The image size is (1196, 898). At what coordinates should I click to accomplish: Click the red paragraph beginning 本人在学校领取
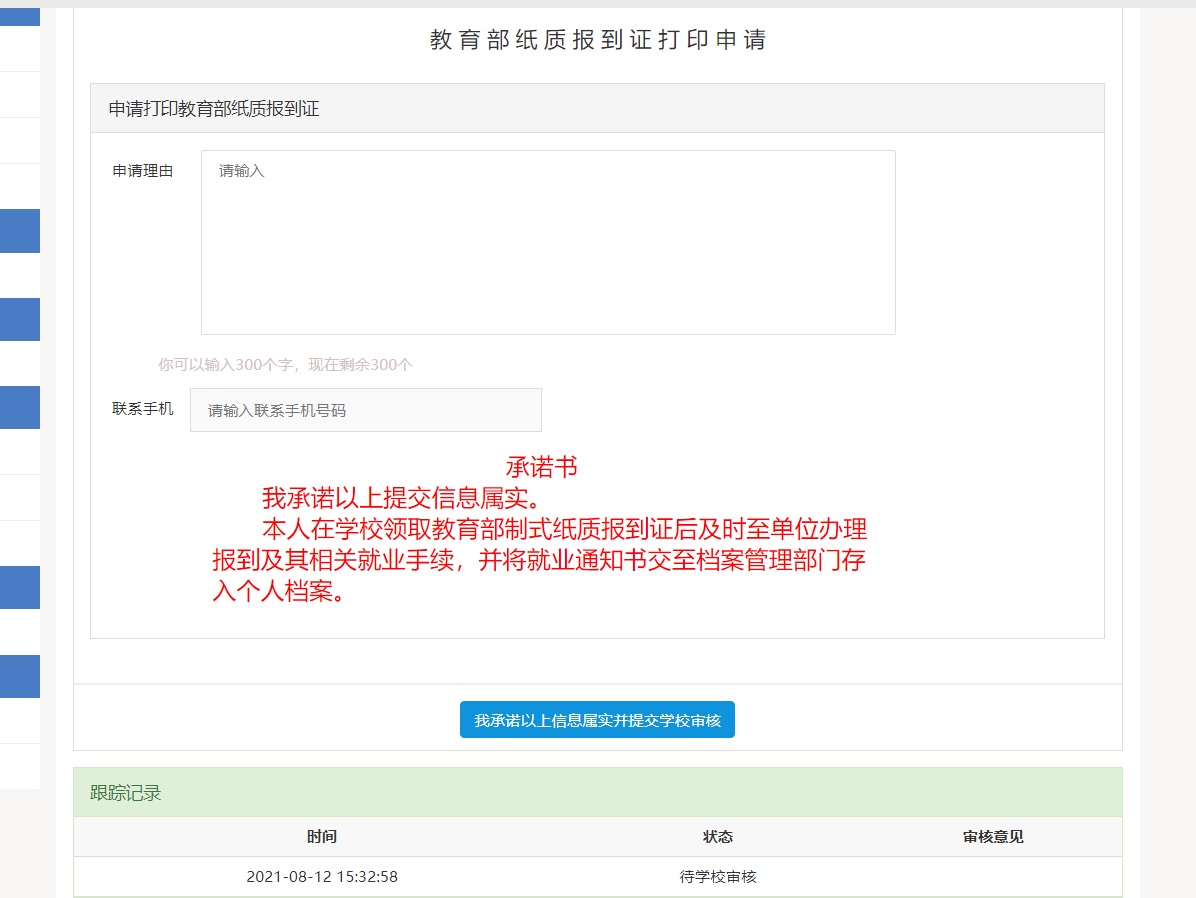pos(540,560)
